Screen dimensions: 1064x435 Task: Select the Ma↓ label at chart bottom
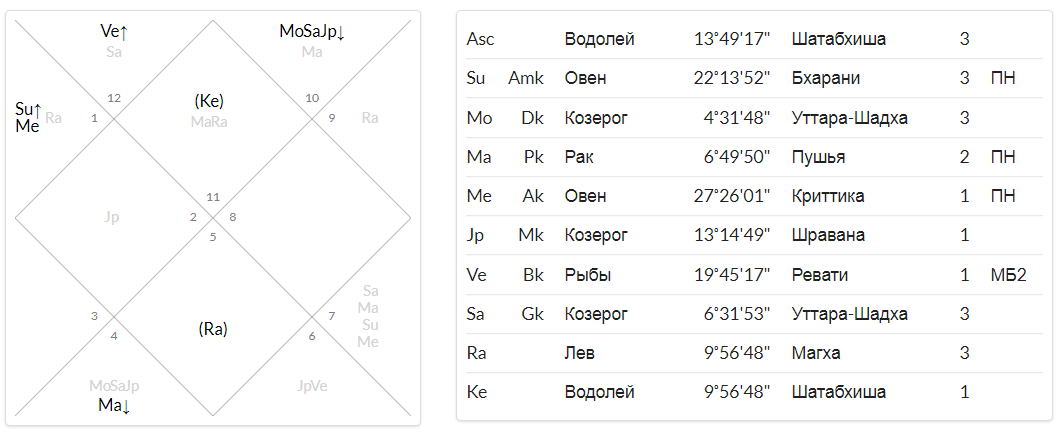click(x=114, y=406)
